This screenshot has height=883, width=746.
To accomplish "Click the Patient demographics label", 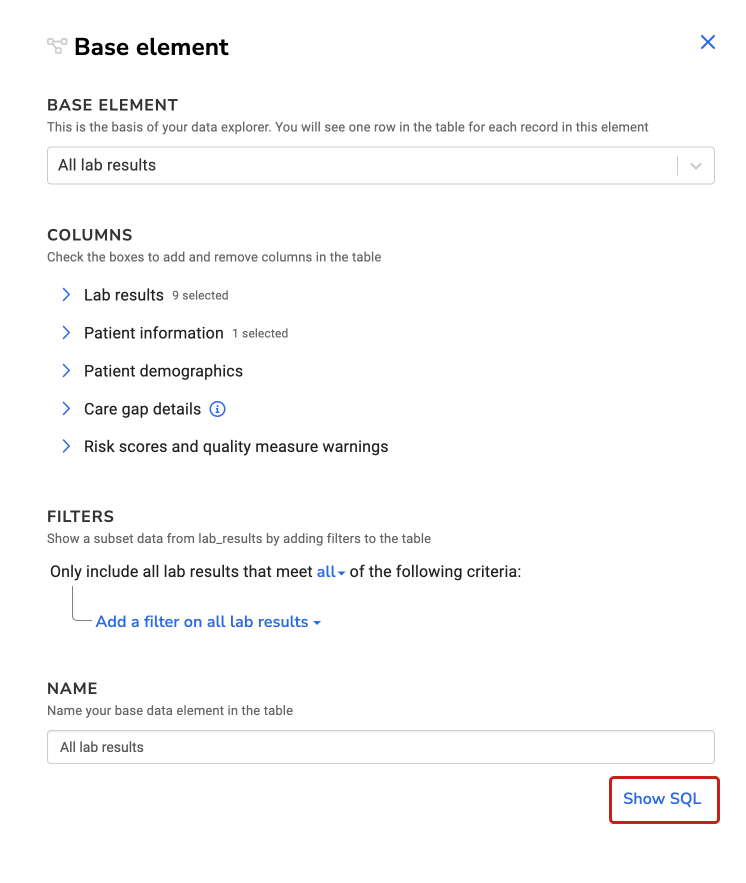I will [163, 371].
